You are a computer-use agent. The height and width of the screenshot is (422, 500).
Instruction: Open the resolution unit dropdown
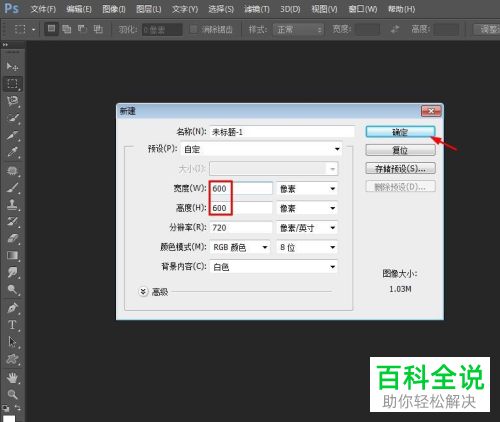[307, 228]
